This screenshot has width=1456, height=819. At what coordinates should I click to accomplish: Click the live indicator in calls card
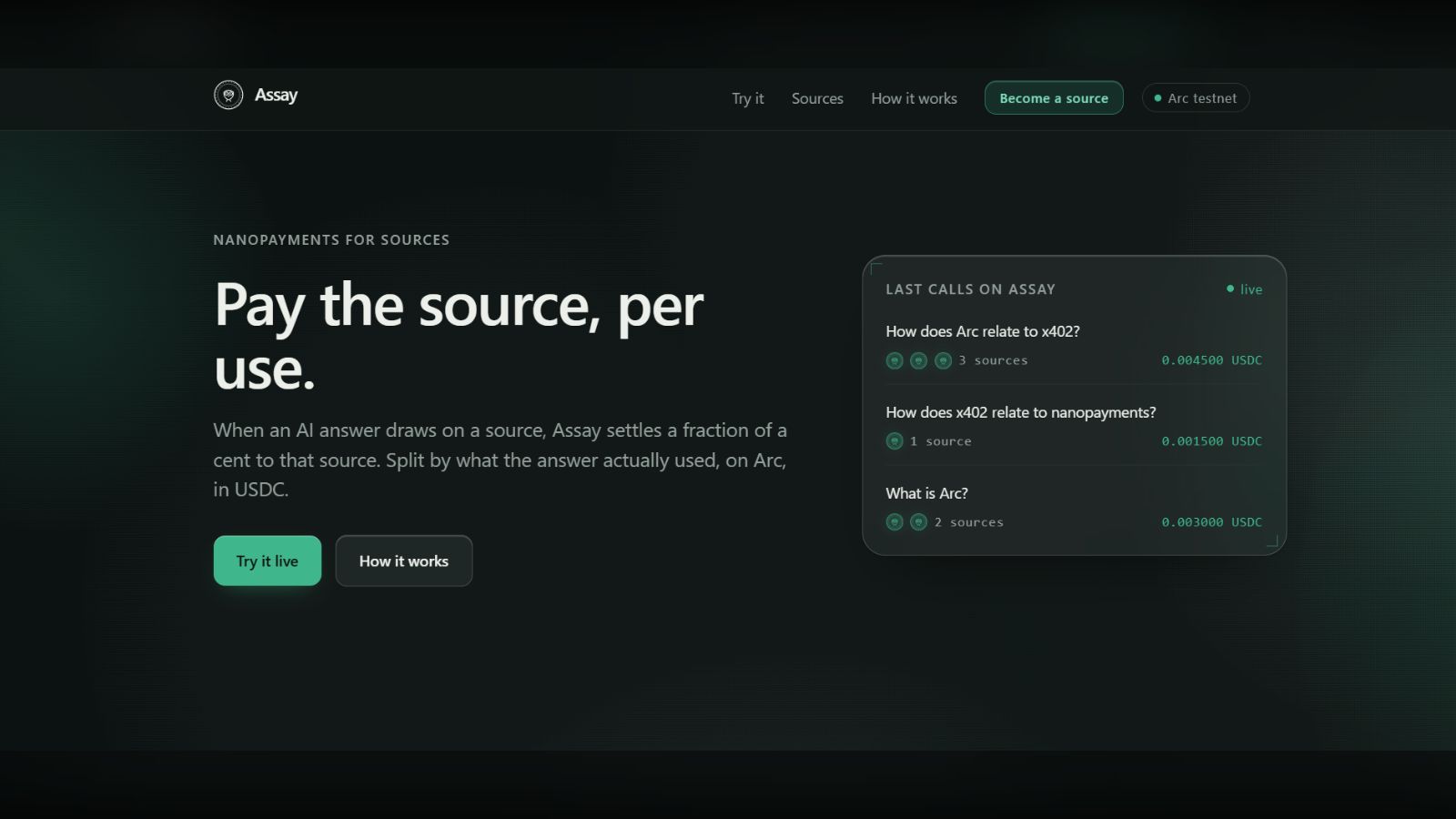[1244, 289]
